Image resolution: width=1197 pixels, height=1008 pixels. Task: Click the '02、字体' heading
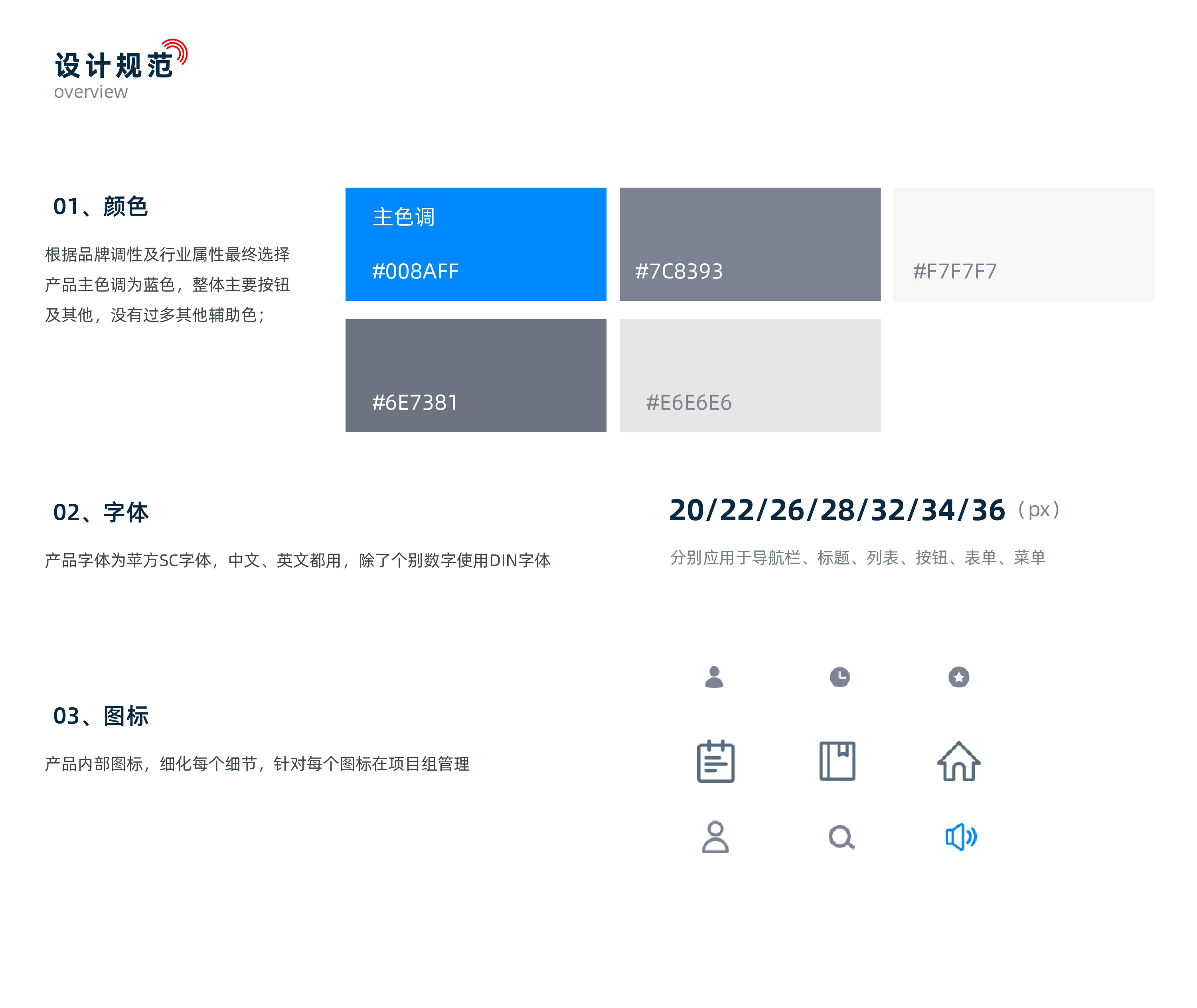point(101,512)
